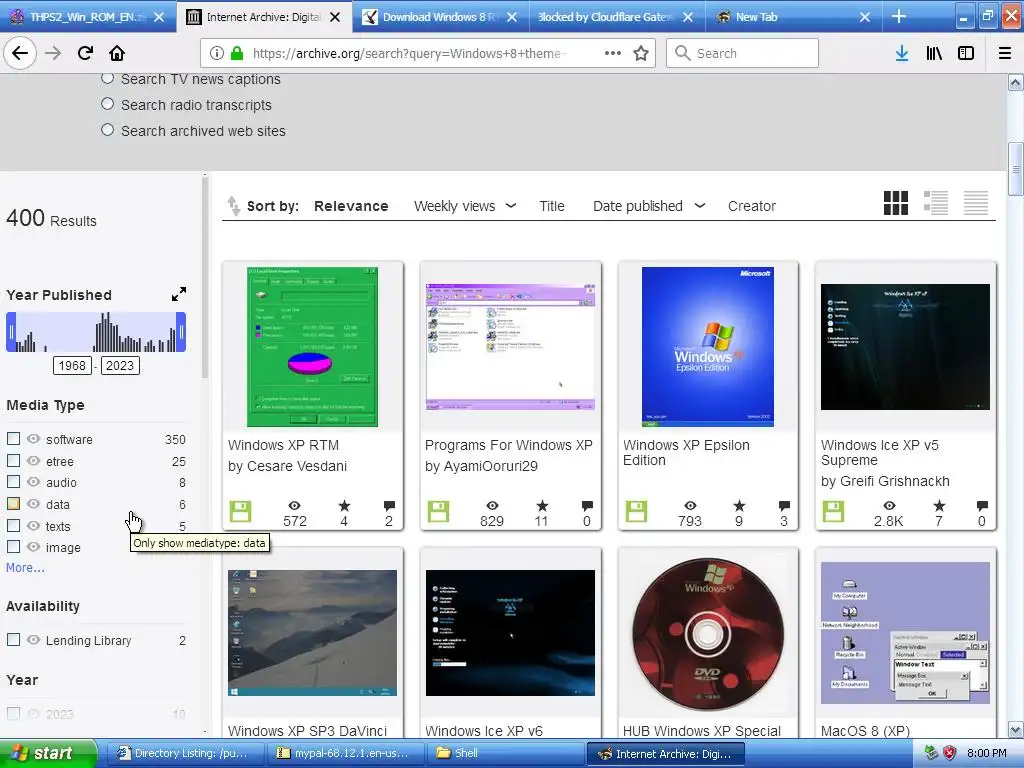The height and width of the screenshot is (768, 1024).
Task: Open Windows XP RTM item title
Action: pos(283,445)
